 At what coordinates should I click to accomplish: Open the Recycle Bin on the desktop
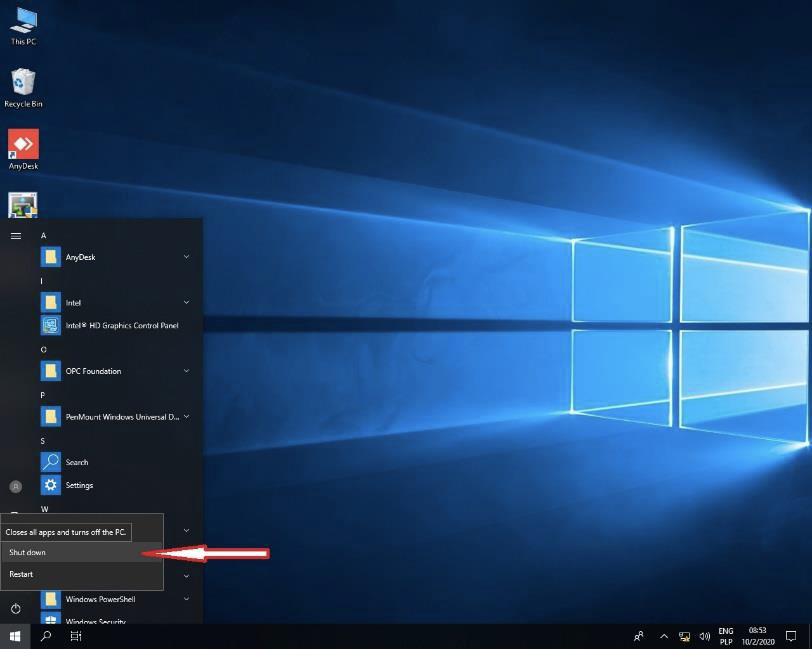(23, 87)
